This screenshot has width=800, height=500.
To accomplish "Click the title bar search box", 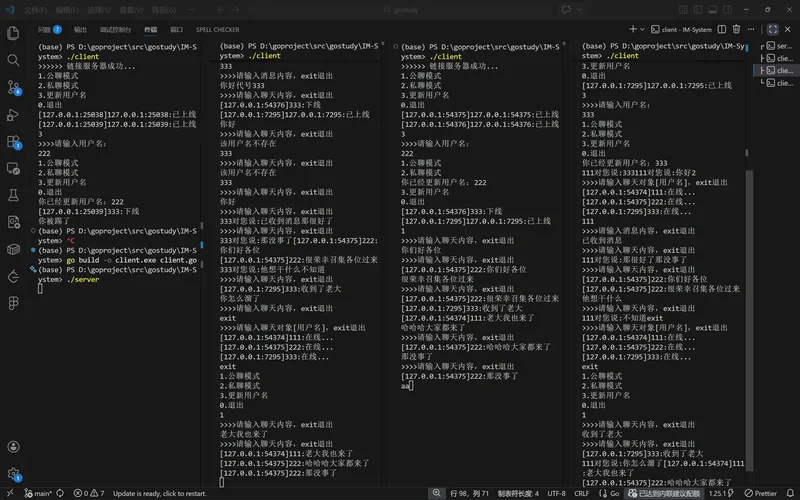I will 403,10.
